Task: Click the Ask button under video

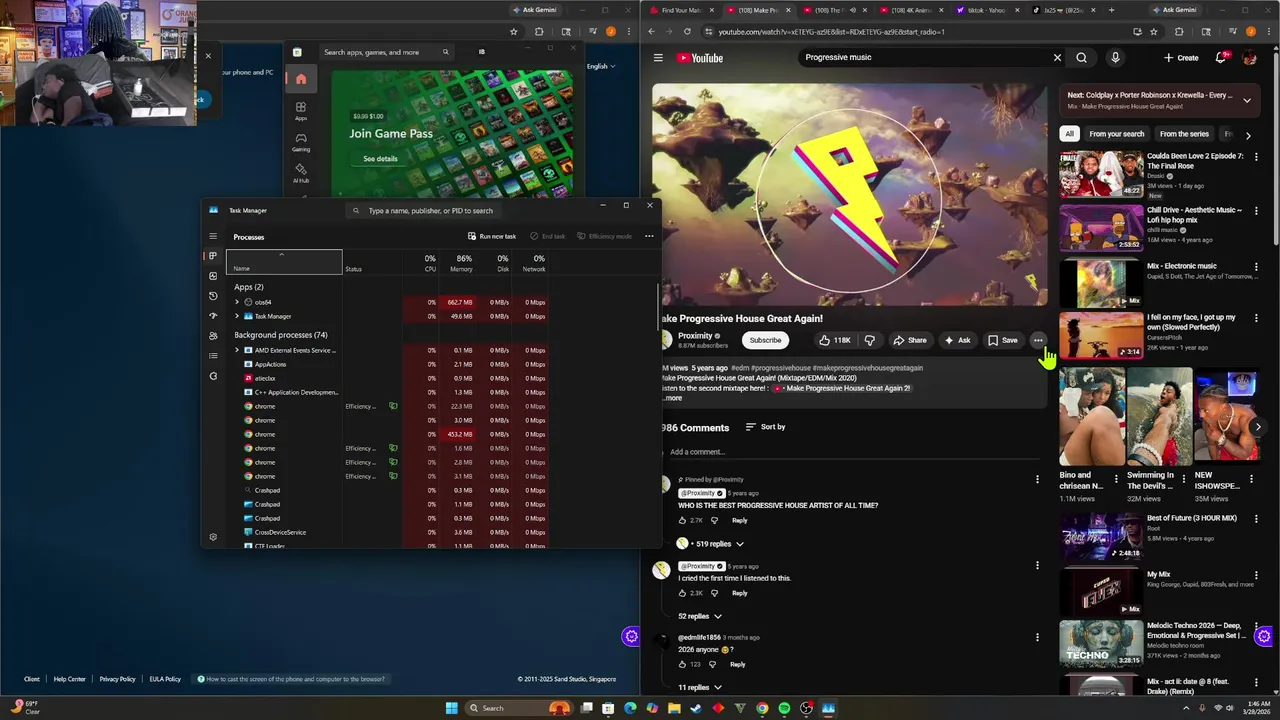Action: (x=957, y=340)
